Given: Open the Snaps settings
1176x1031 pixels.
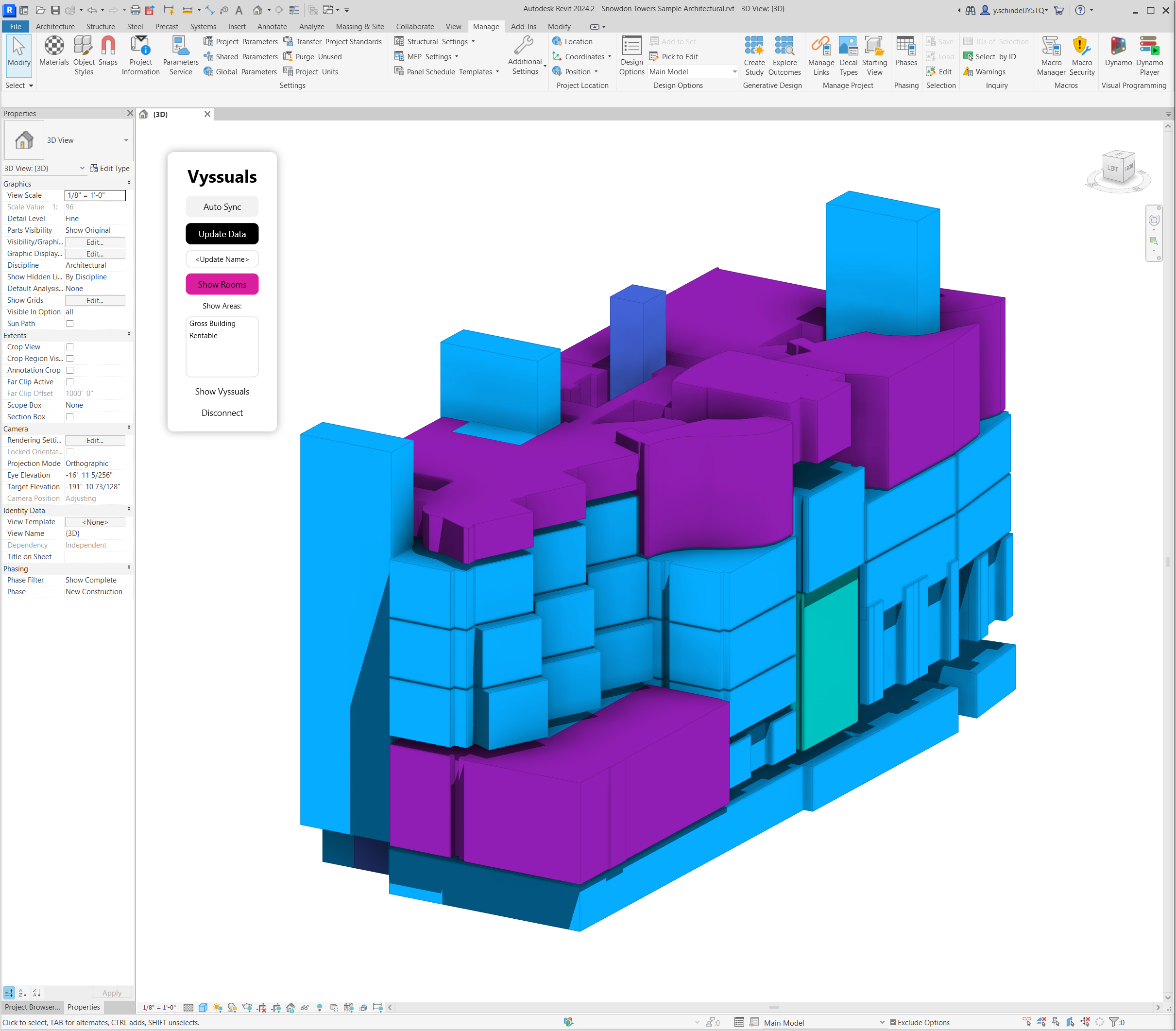Looking at the screenshot, I should point(107,51).
